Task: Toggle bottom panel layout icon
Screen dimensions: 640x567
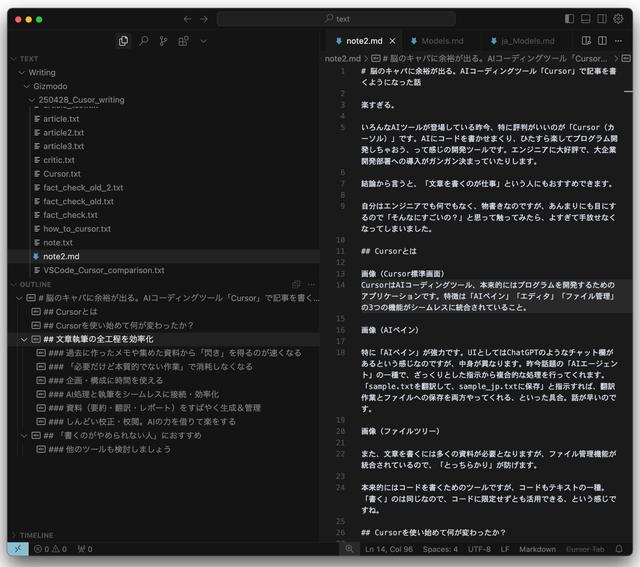Action: (x=586, y=19)
